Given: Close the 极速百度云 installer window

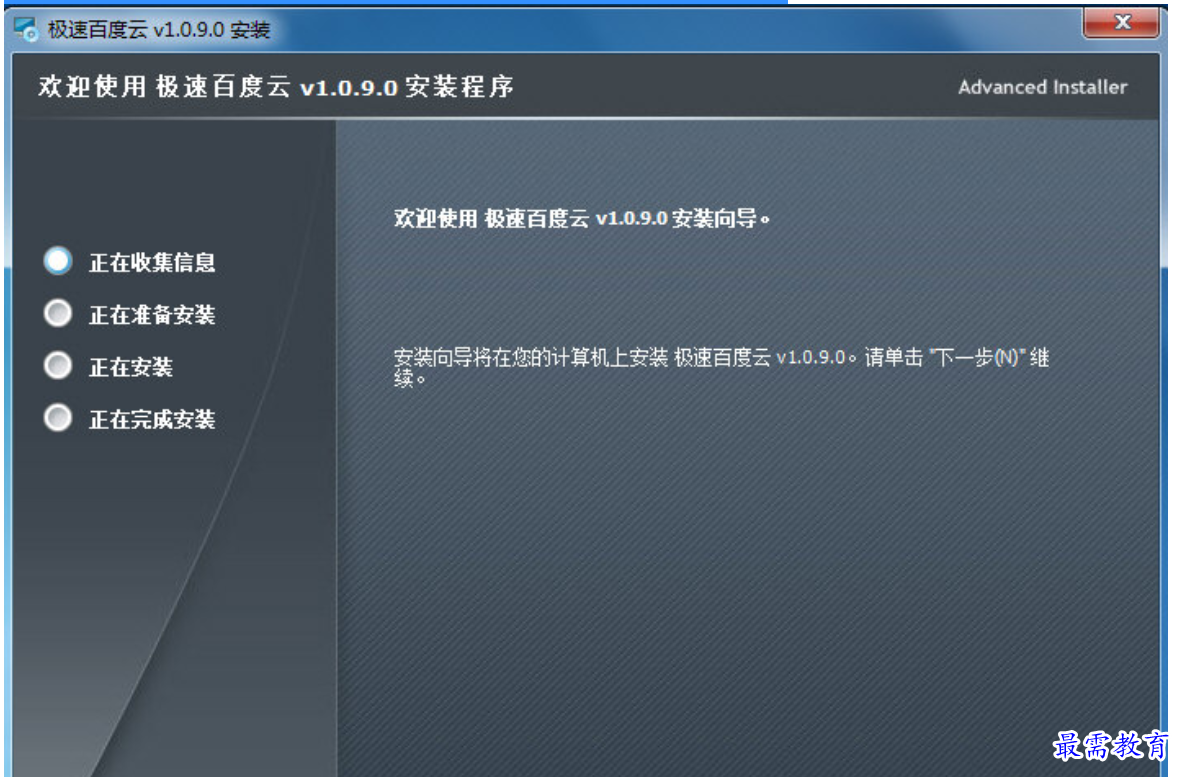Looking at the screenshot, I should (x=1121, y=23).
